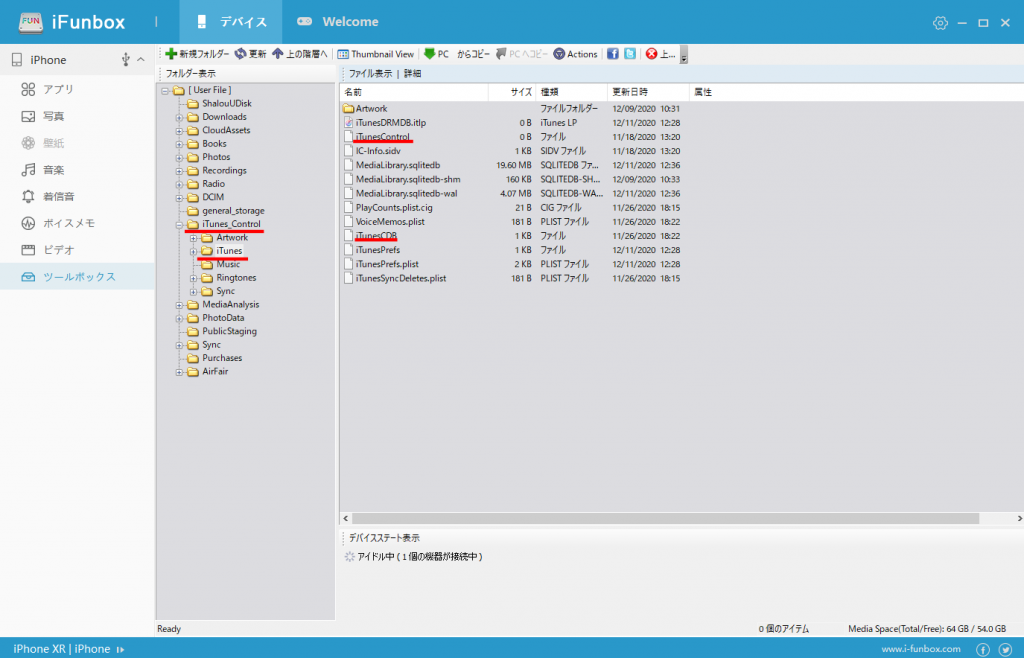Click the PC からコピー toolbar button
1024x658 pixels.
click(456, 54)
